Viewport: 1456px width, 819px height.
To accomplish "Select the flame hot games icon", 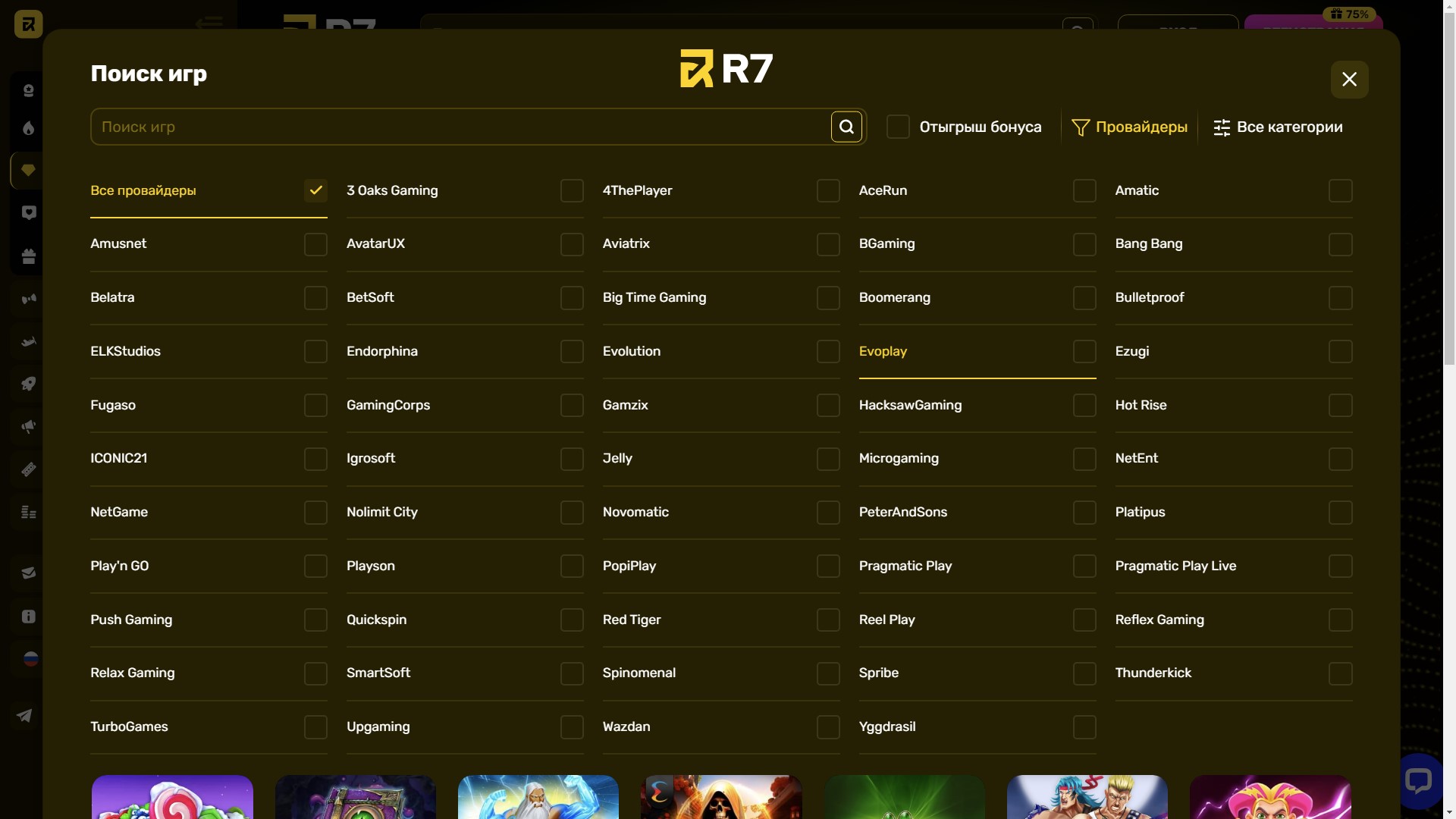I will (x=28, y=129).
